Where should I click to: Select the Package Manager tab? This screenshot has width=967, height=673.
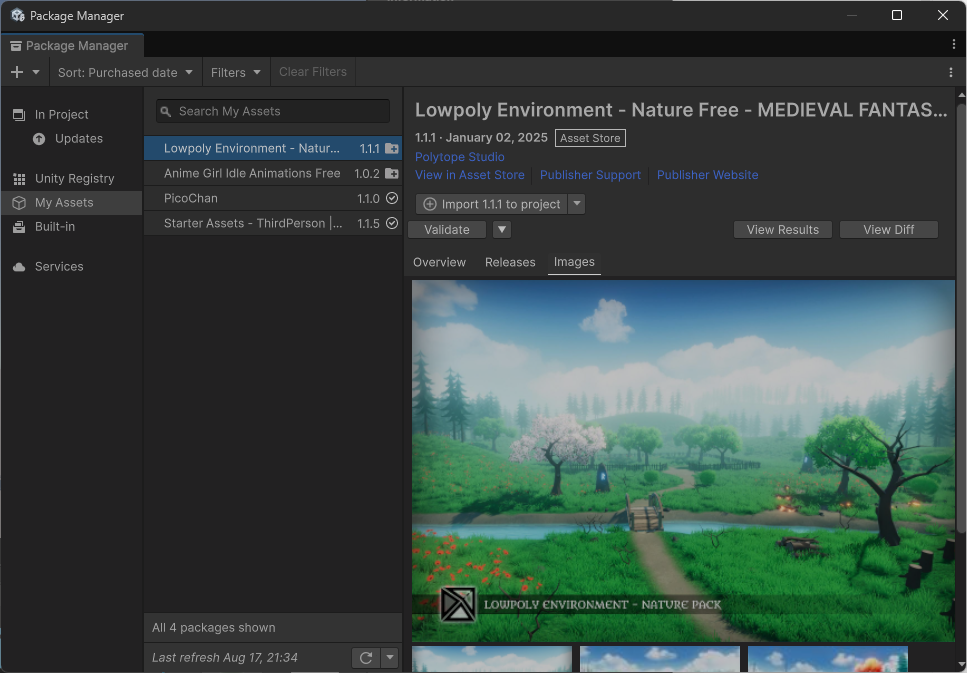(x=72, y=46)
